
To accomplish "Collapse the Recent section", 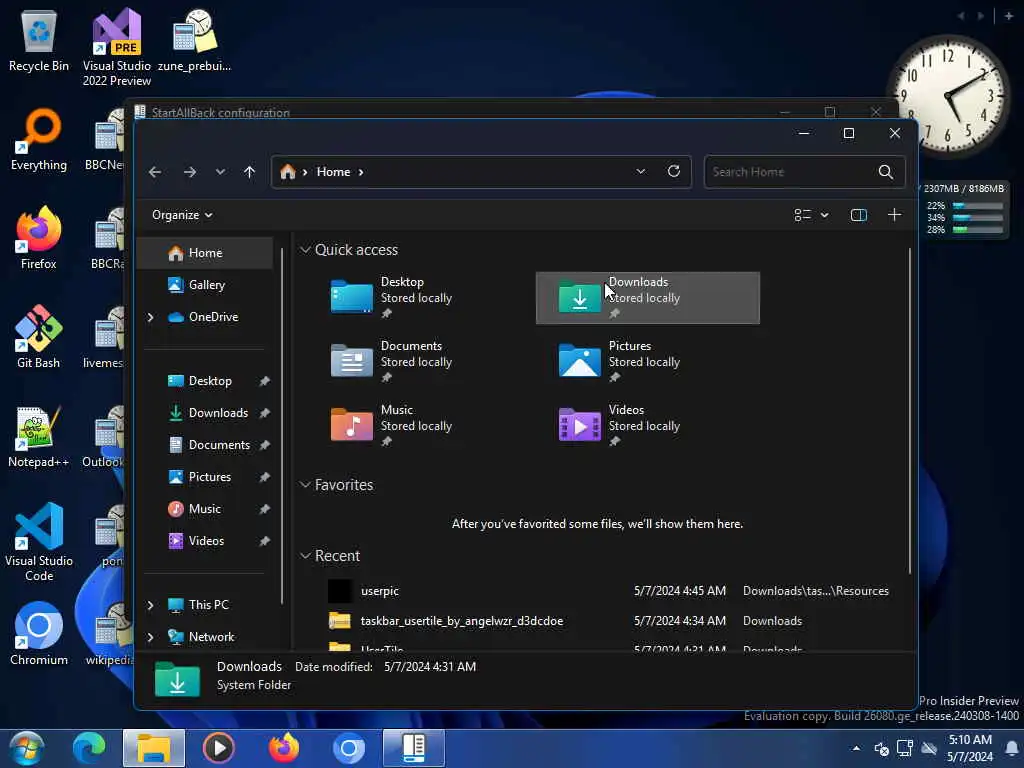I will (305, 556).
